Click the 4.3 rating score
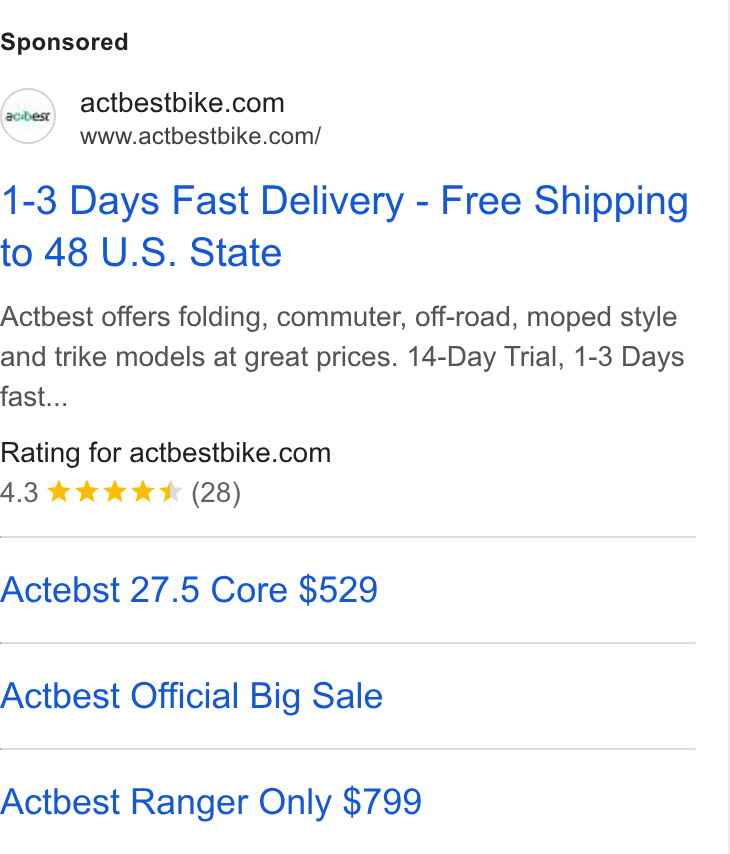Viewport: 730px width, 854px height. point(19,493)
